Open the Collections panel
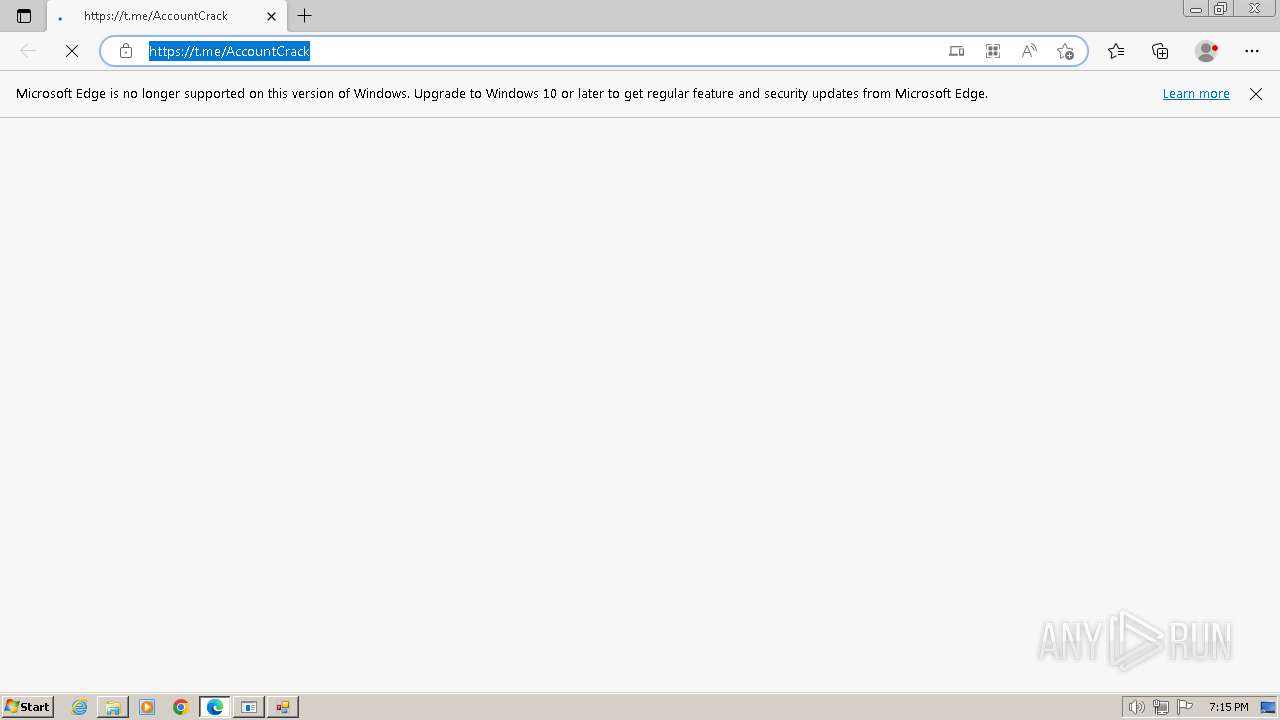 pyautogui.click(x=1160, y=51)
